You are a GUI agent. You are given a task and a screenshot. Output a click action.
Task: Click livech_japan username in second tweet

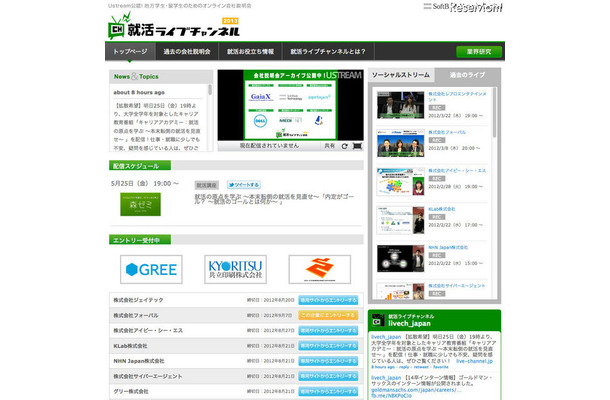click(386, 378)
